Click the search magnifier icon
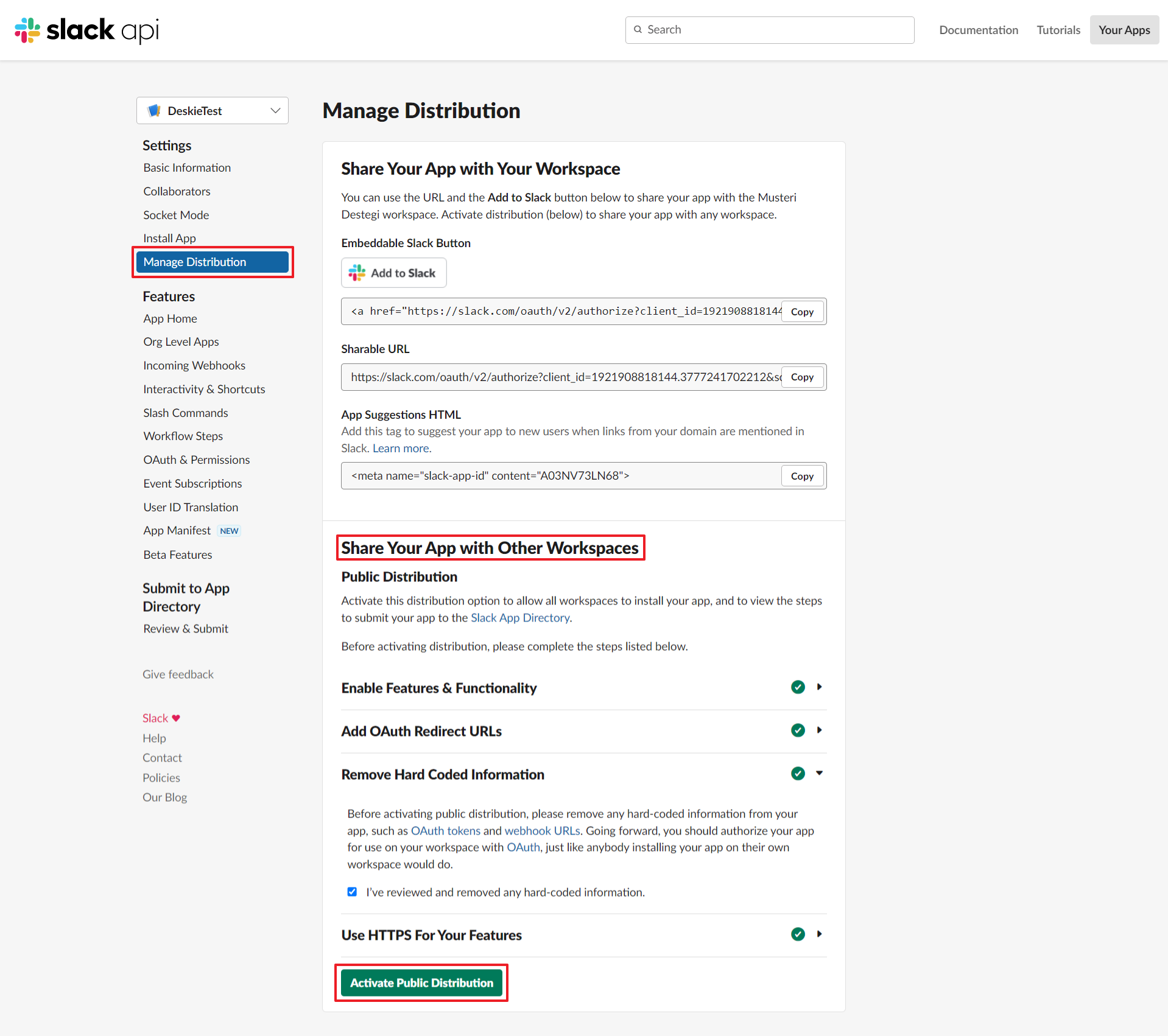This screenshot has width=1168, height=1036. [638, 30]
